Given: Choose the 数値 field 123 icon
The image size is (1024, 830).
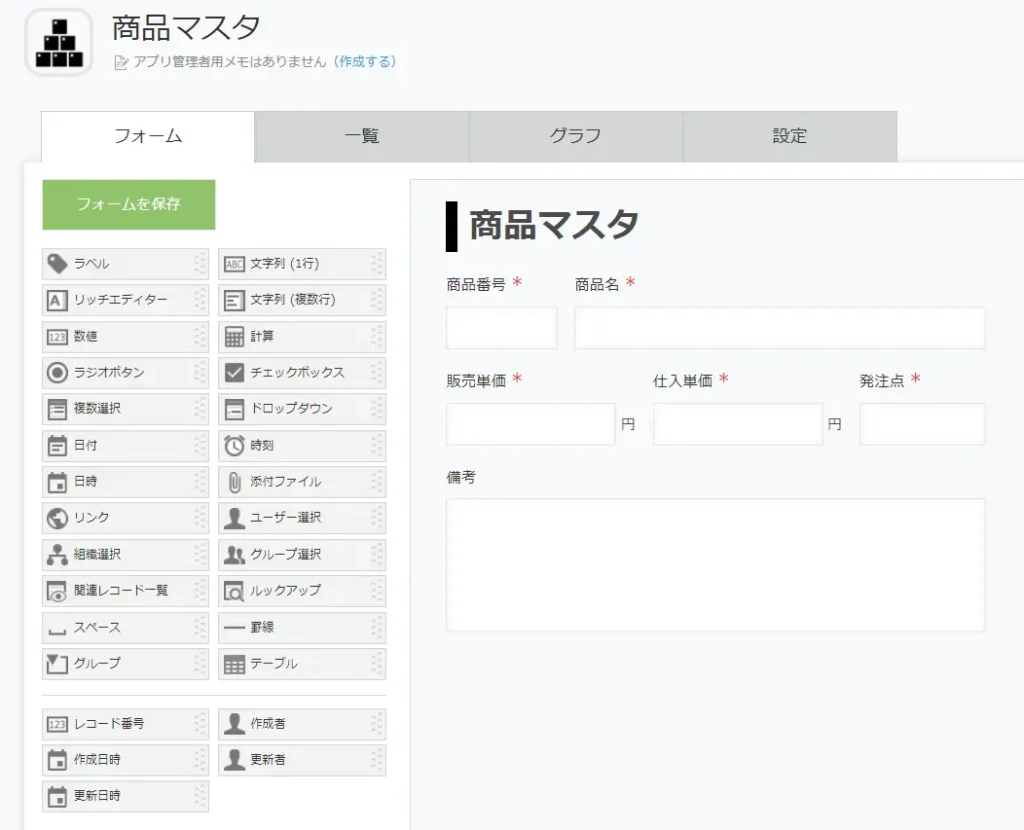Looking at the screenshot, I should click(x=57, y=337).
